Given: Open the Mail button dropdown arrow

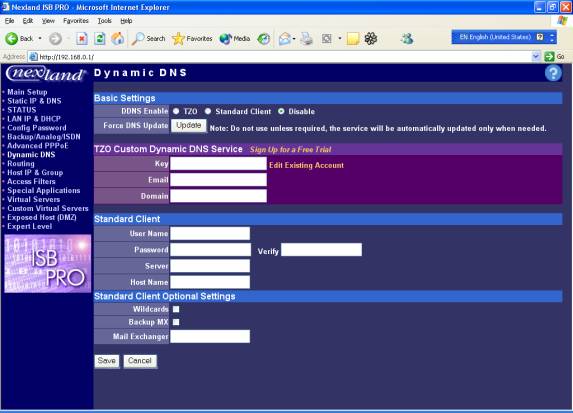Looking at the screenshot, I should coord(294,38).
